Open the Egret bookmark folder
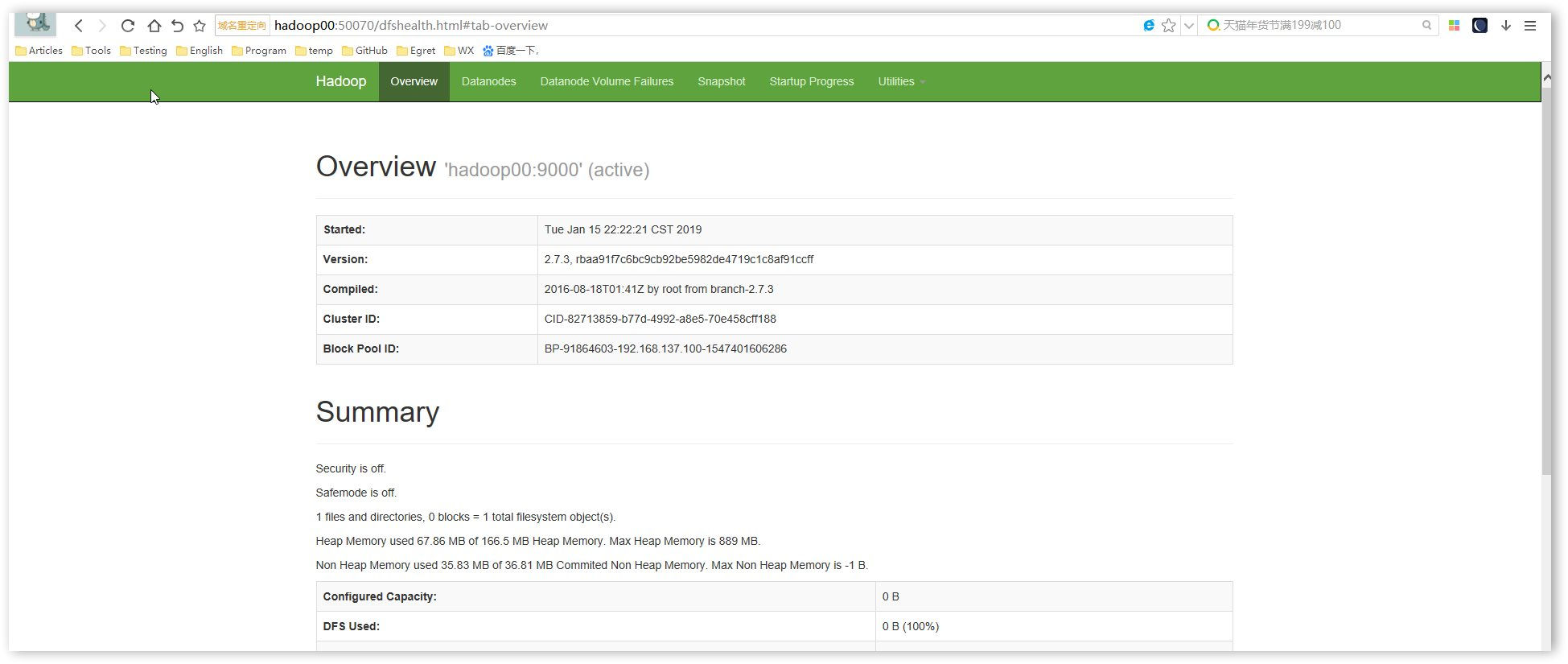The width and height of the screenshot is (1568, 664). coord(416,50)
